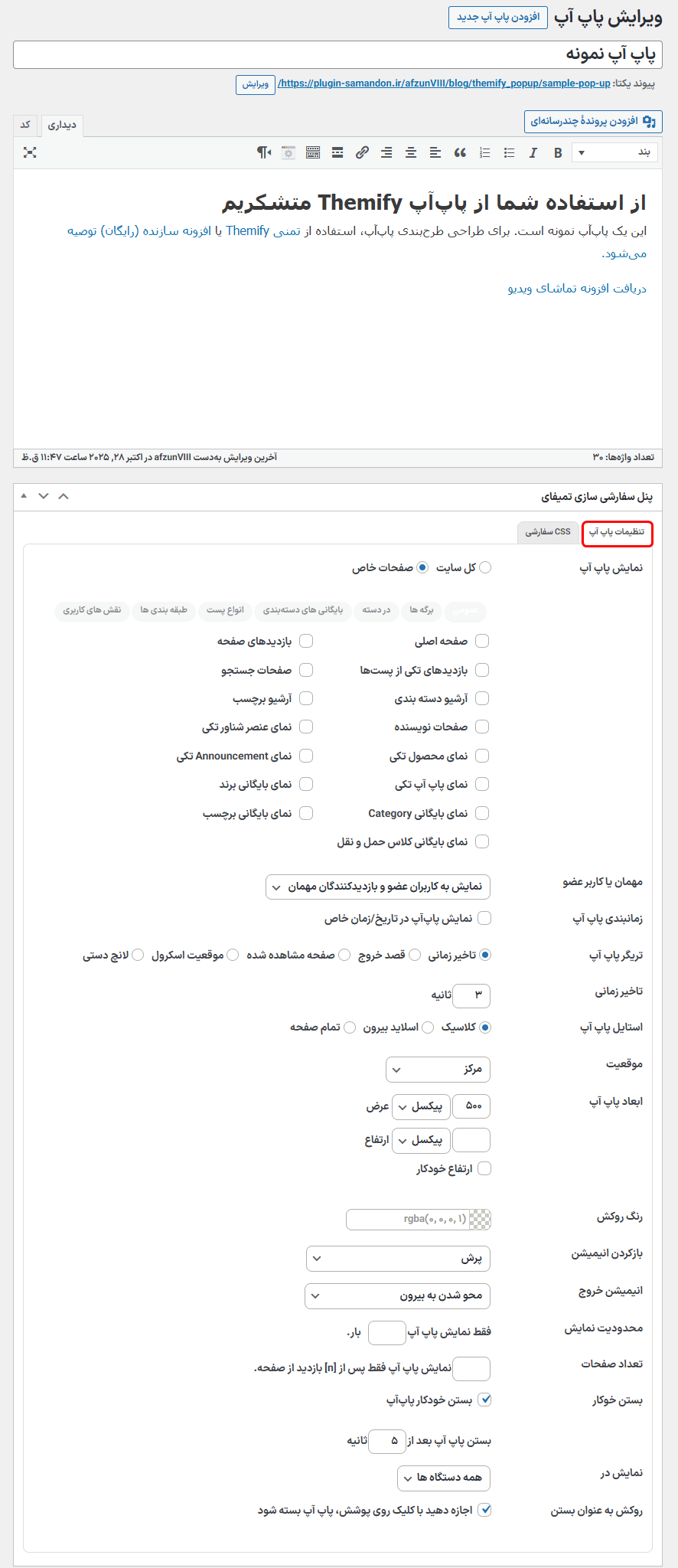Open height unit dropdown (پیکسل)
Viewport: 678px width, 1568px height.
click(420, 1141)
